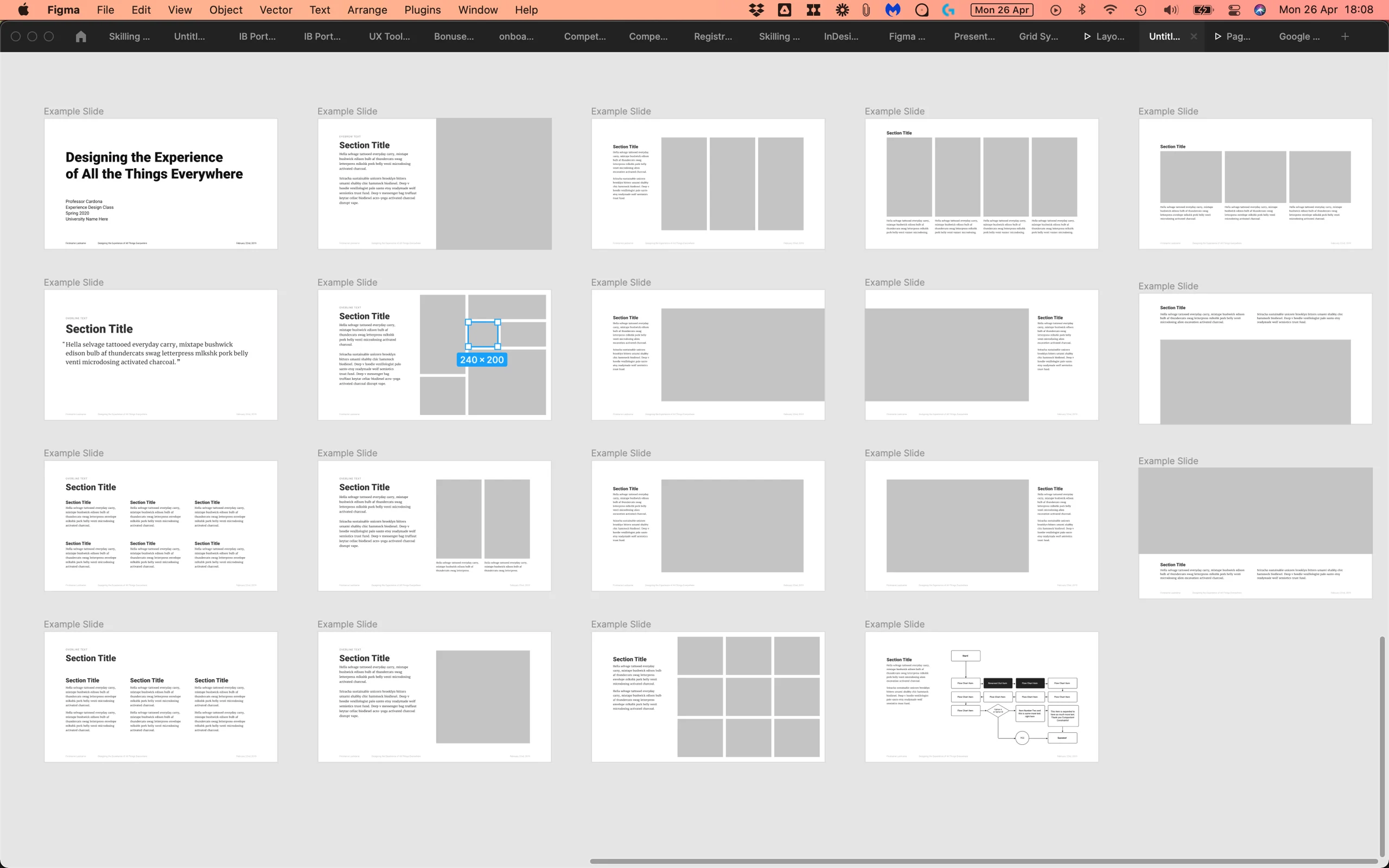Click the selected 240 × 200 rectangle
Screen dimensions: 1389x868
point(482,334)
